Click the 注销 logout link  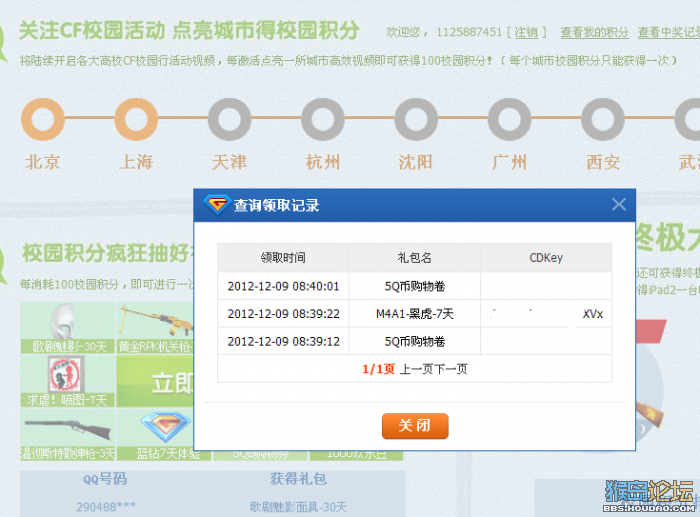click(526, 33)
